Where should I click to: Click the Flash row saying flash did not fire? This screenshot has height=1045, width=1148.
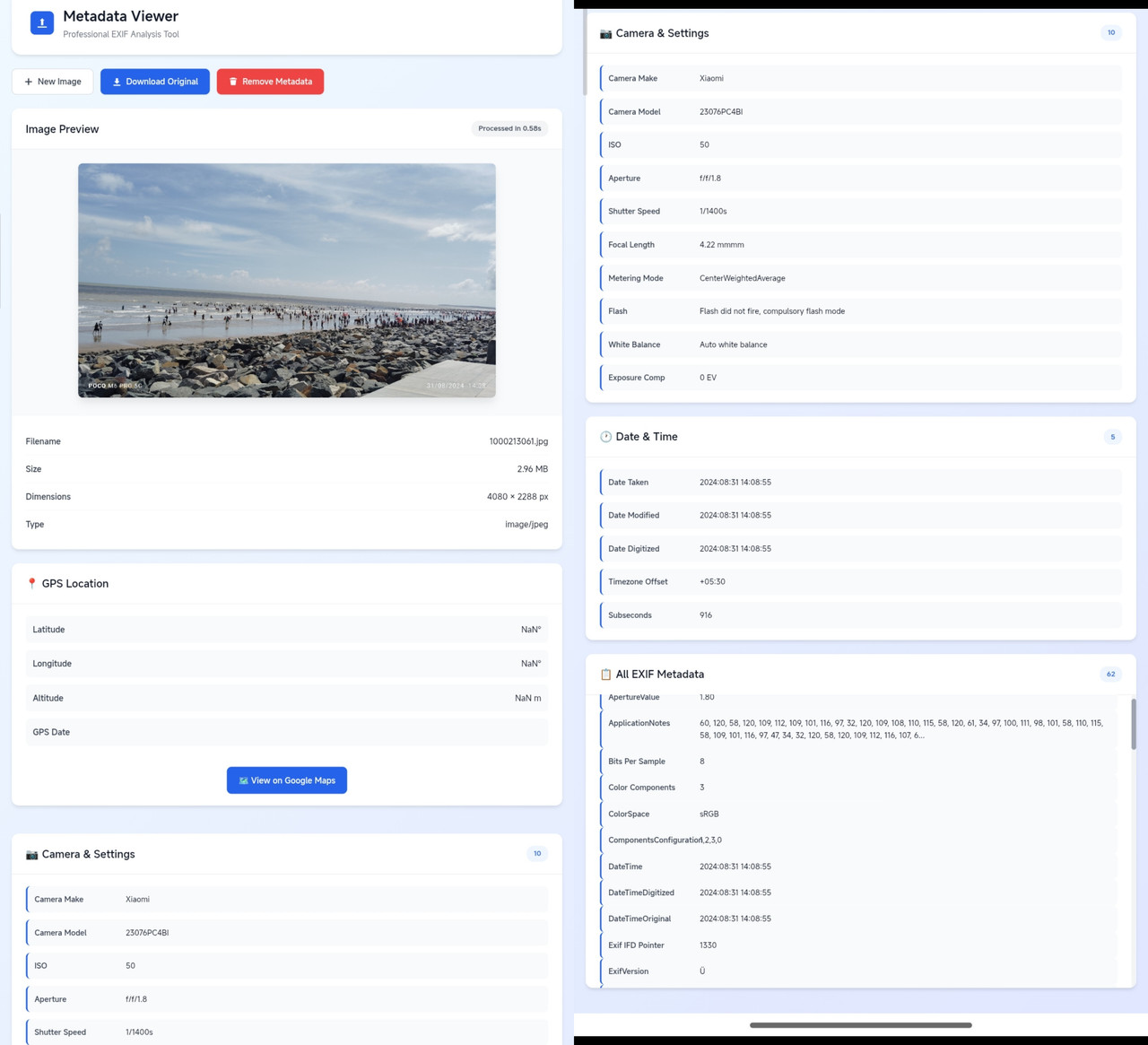[x=861, y=311]
